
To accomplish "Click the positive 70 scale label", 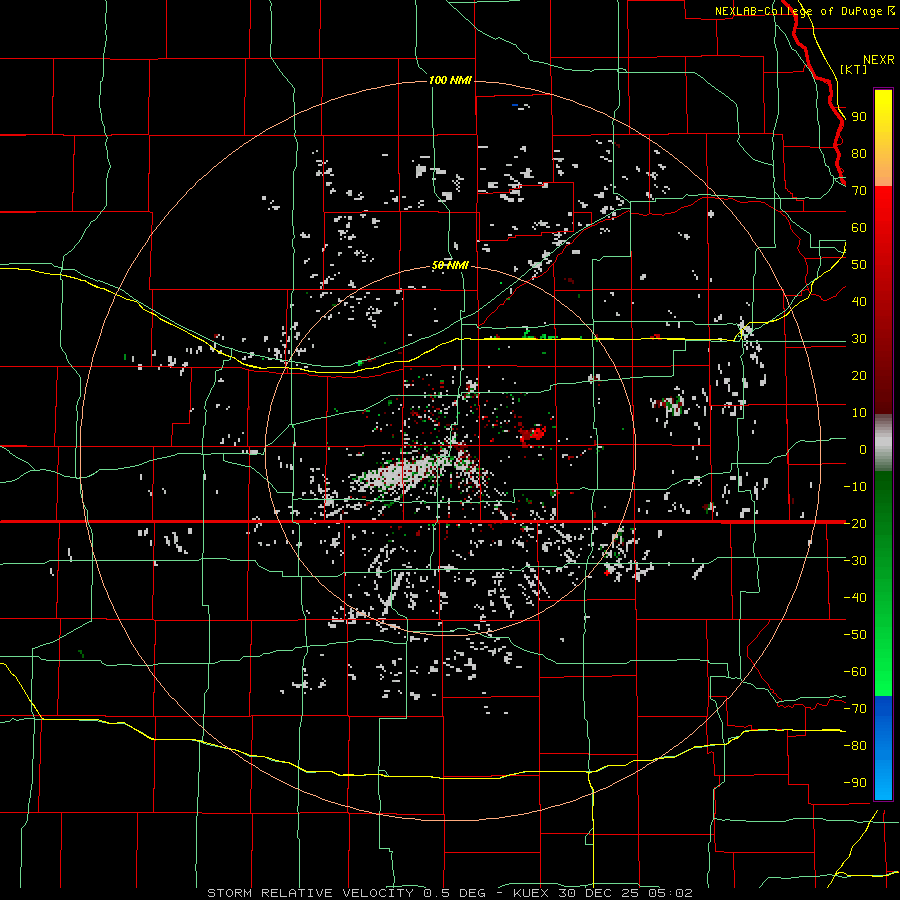I will (859, 191).
